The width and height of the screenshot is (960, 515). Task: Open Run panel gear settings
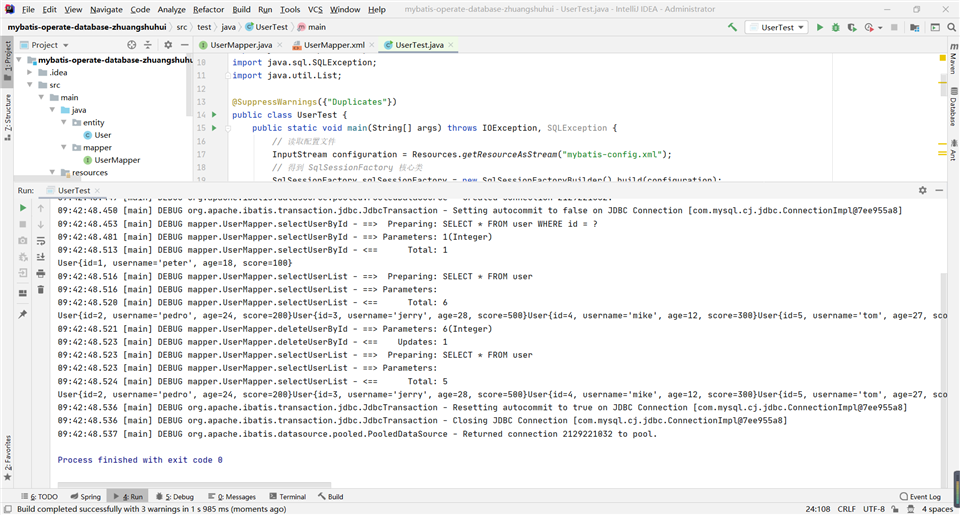[x=923, y=190]
